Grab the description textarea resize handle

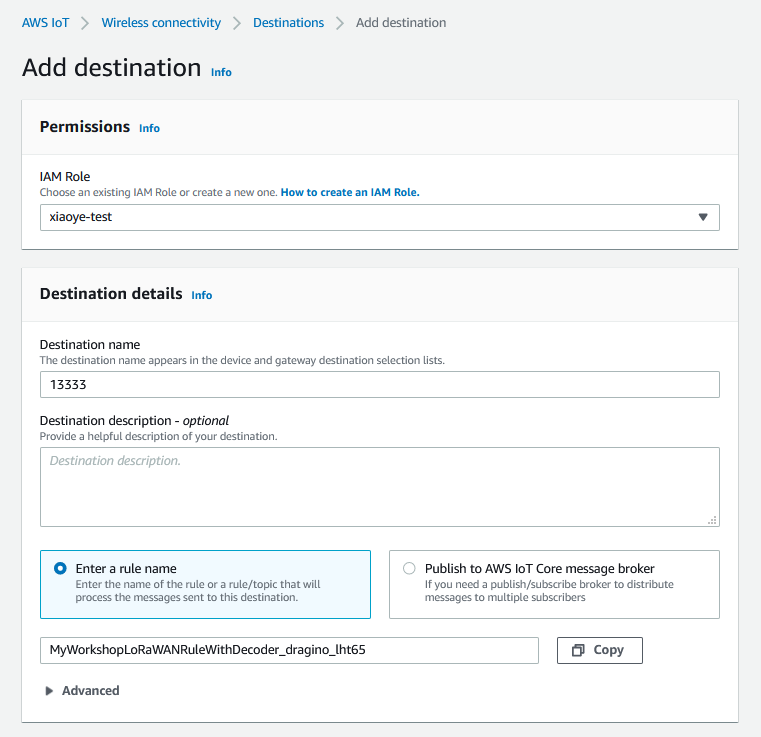coord(712,521)
